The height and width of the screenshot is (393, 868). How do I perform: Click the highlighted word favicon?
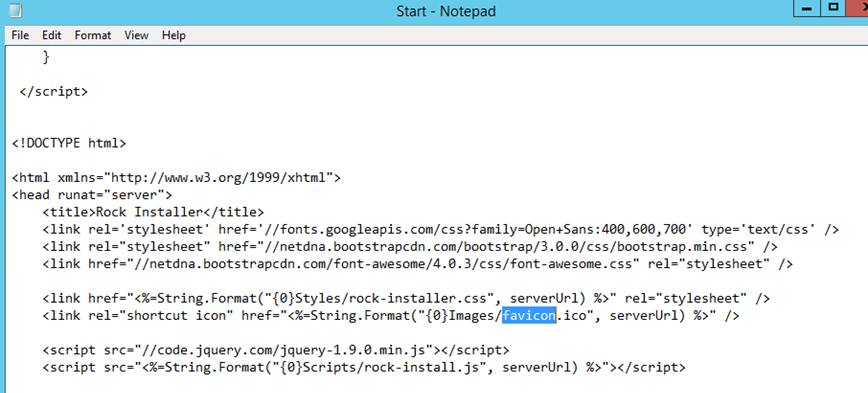(529, 316)
